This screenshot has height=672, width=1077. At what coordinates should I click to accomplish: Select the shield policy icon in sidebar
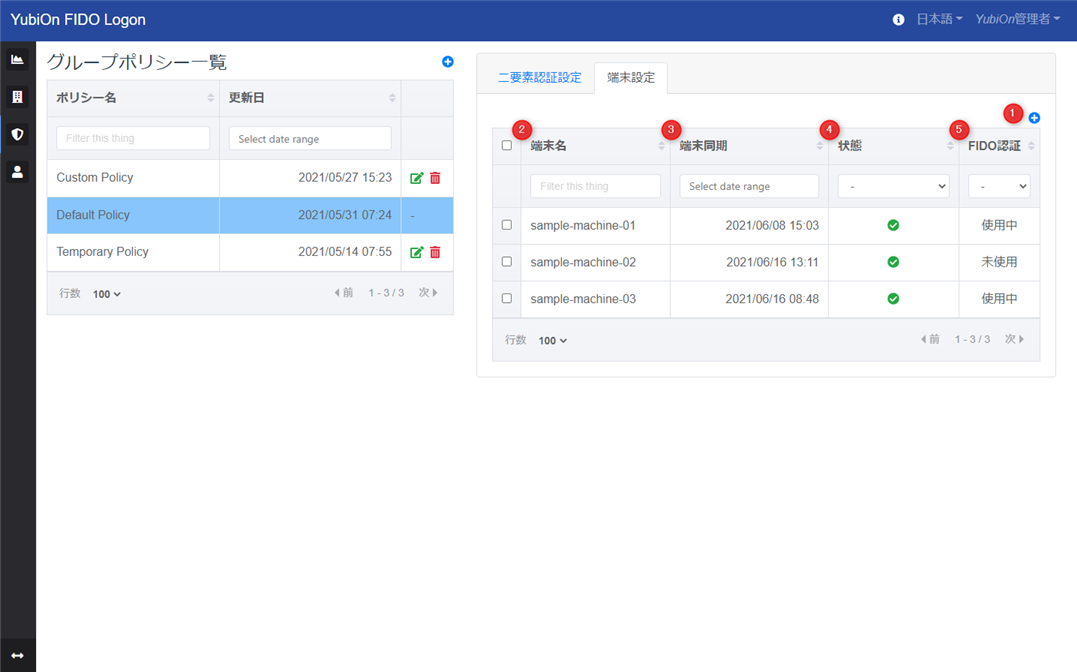coord(17,134)
